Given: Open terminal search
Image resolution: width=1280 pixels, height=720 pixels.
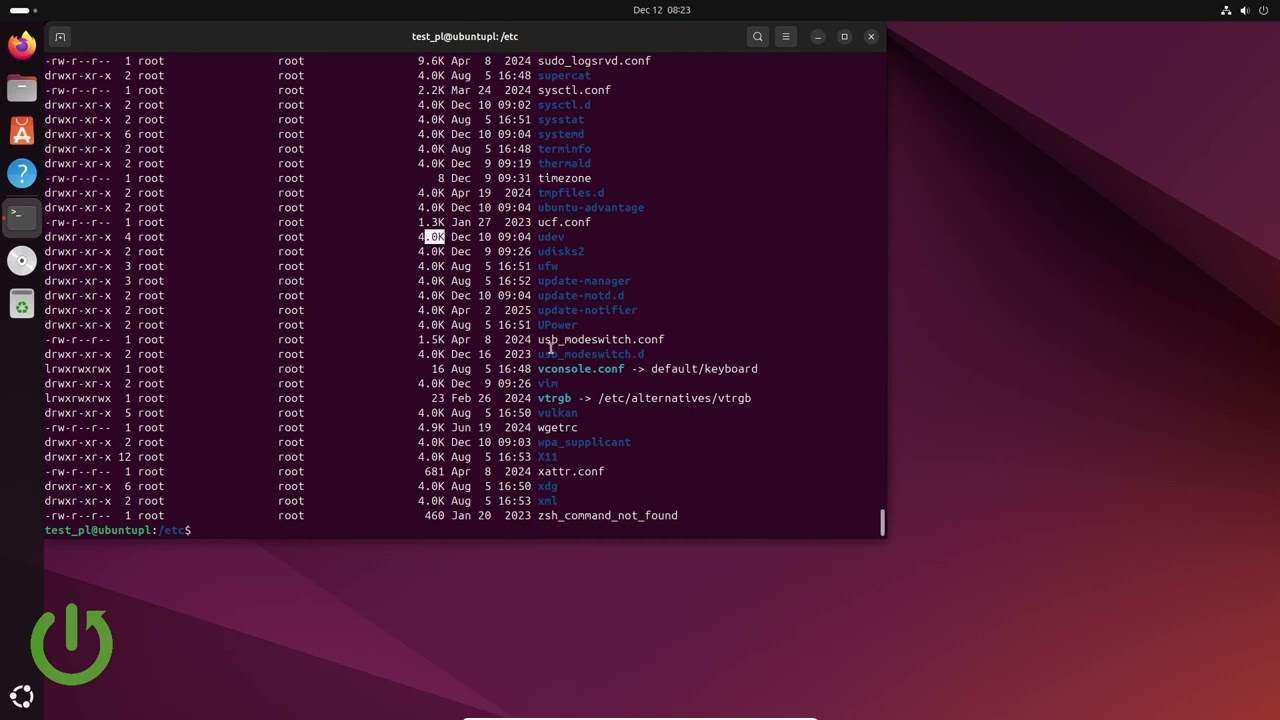Looking at the screenshot, I should click(x=758, y=37).
